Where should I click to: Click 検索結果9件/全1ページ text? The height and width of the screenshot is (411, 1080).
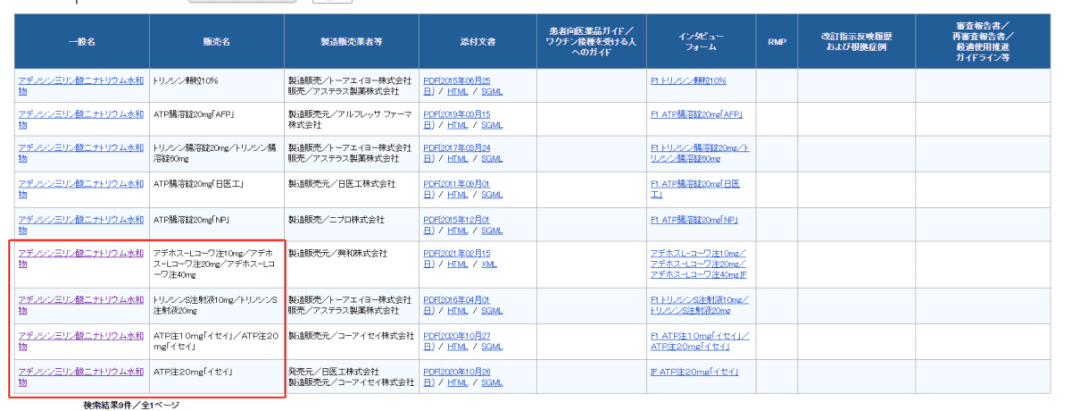(131, 405)
